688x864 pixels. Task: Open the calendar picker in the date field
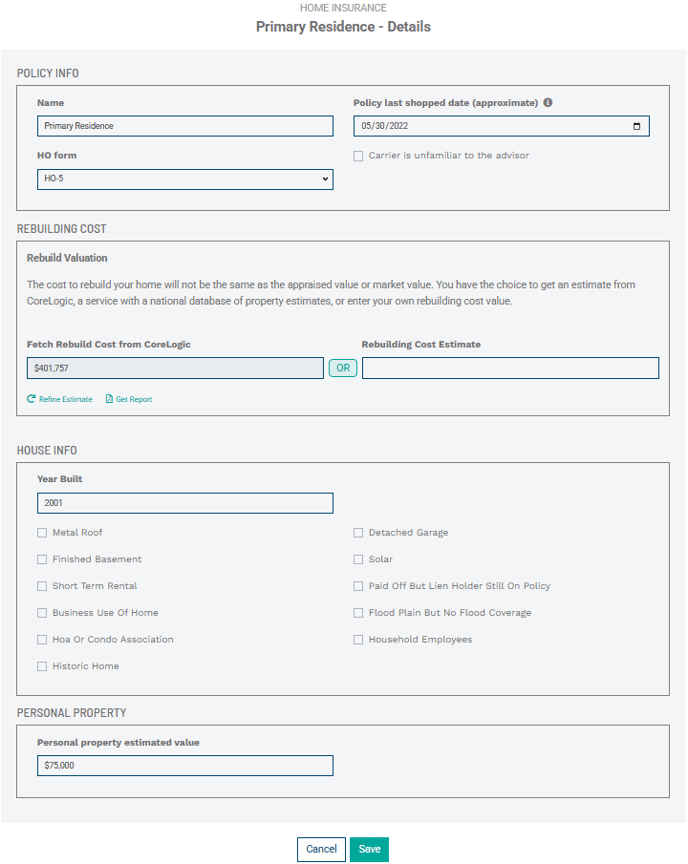click(637, 127)
